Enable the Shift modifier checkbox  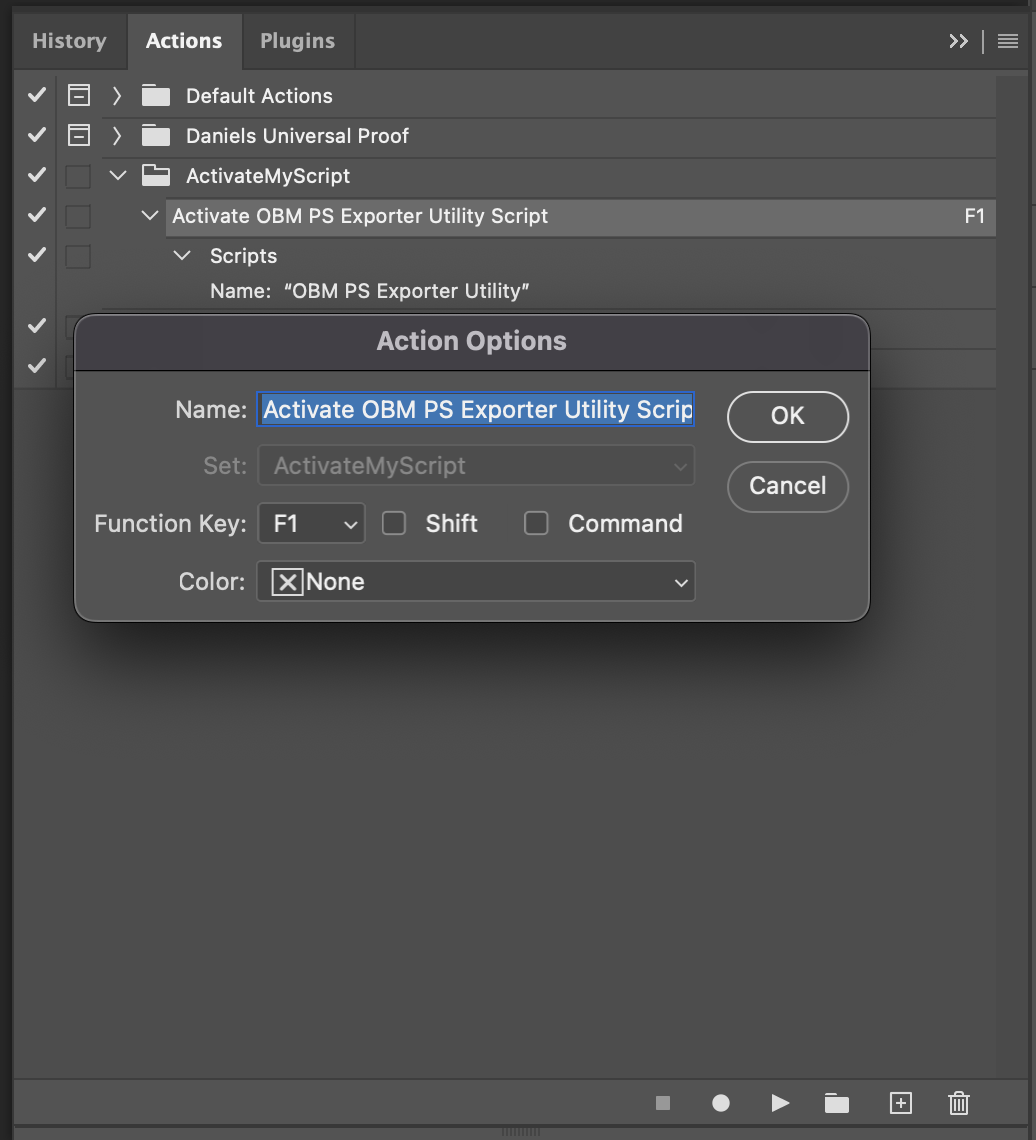394,523
